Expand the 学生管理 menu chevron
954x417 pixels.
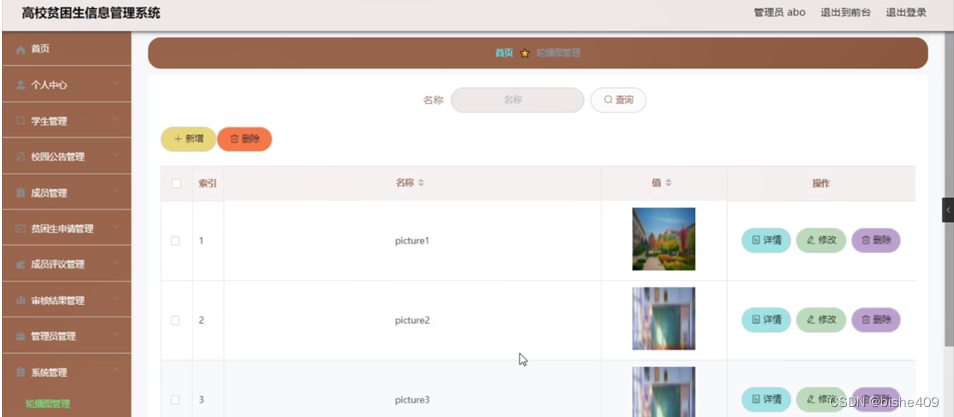(x=115, y=120)
